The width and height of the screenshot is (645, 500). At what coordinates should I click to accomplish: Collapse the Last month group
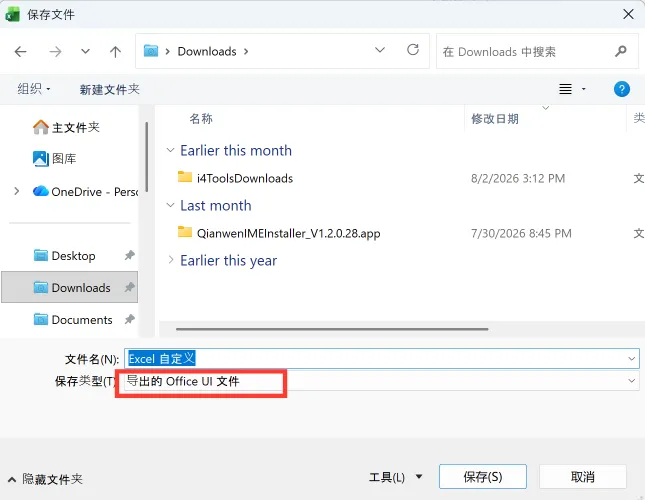[x=170, y=205]
